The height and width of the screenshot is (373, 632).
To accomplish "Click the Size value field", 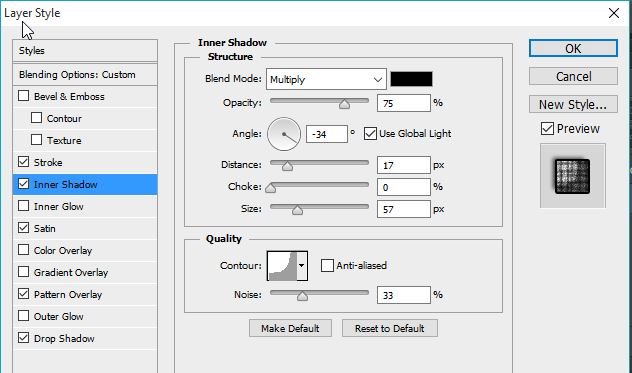I will pyautogui.click(x=403, y=209).
